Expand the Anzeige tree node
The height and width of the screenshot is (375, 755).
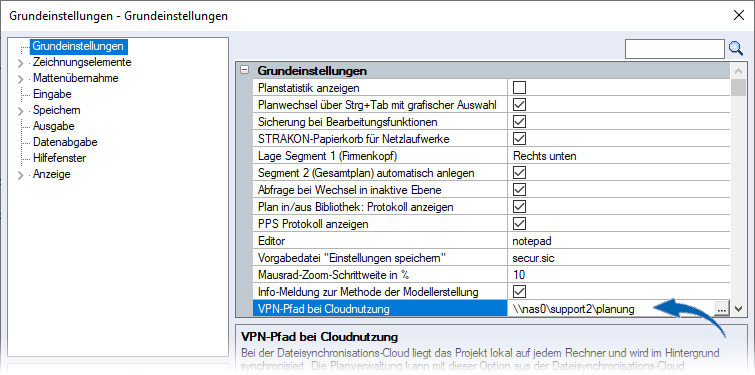[x=20, y=175]
